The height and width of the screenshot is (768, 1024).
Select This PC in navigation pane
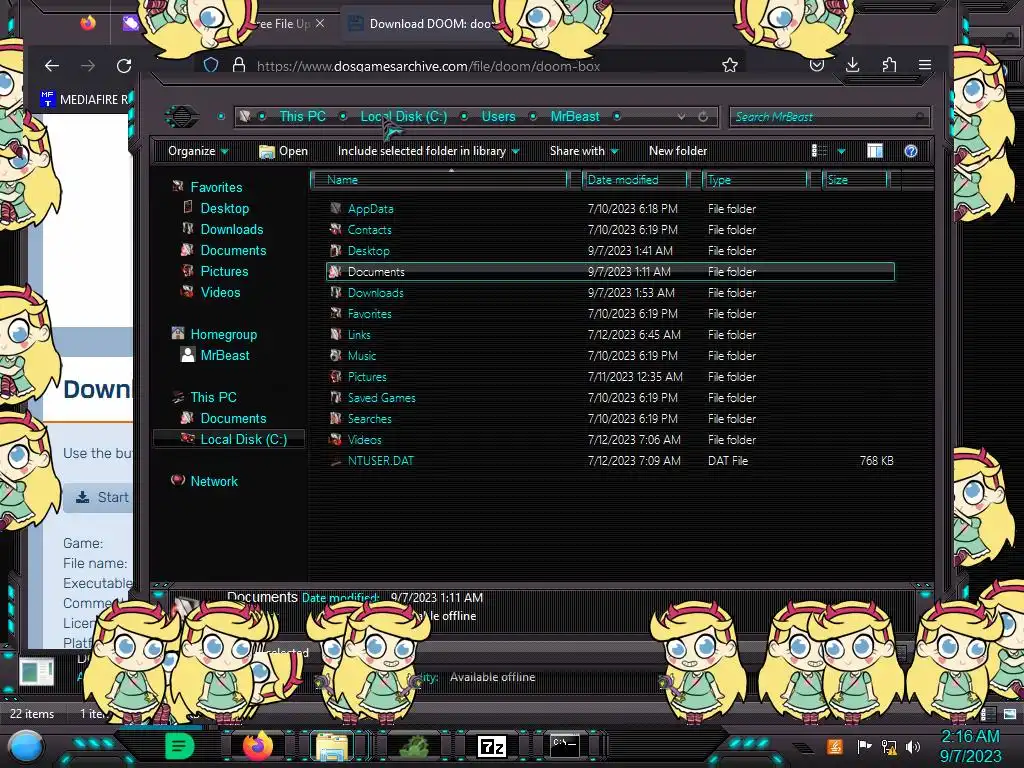coord(213,397)
